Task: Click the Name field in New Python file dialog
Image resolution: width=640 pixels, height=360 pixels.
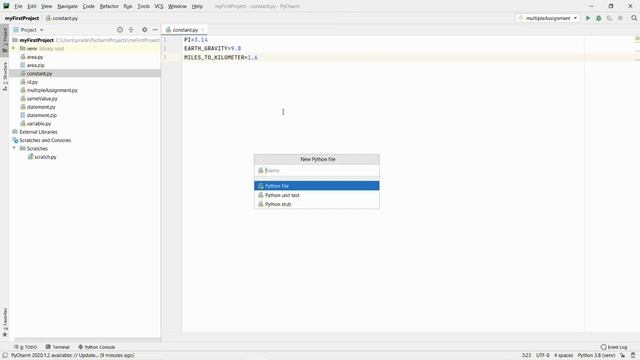Action: click(317, 171)
